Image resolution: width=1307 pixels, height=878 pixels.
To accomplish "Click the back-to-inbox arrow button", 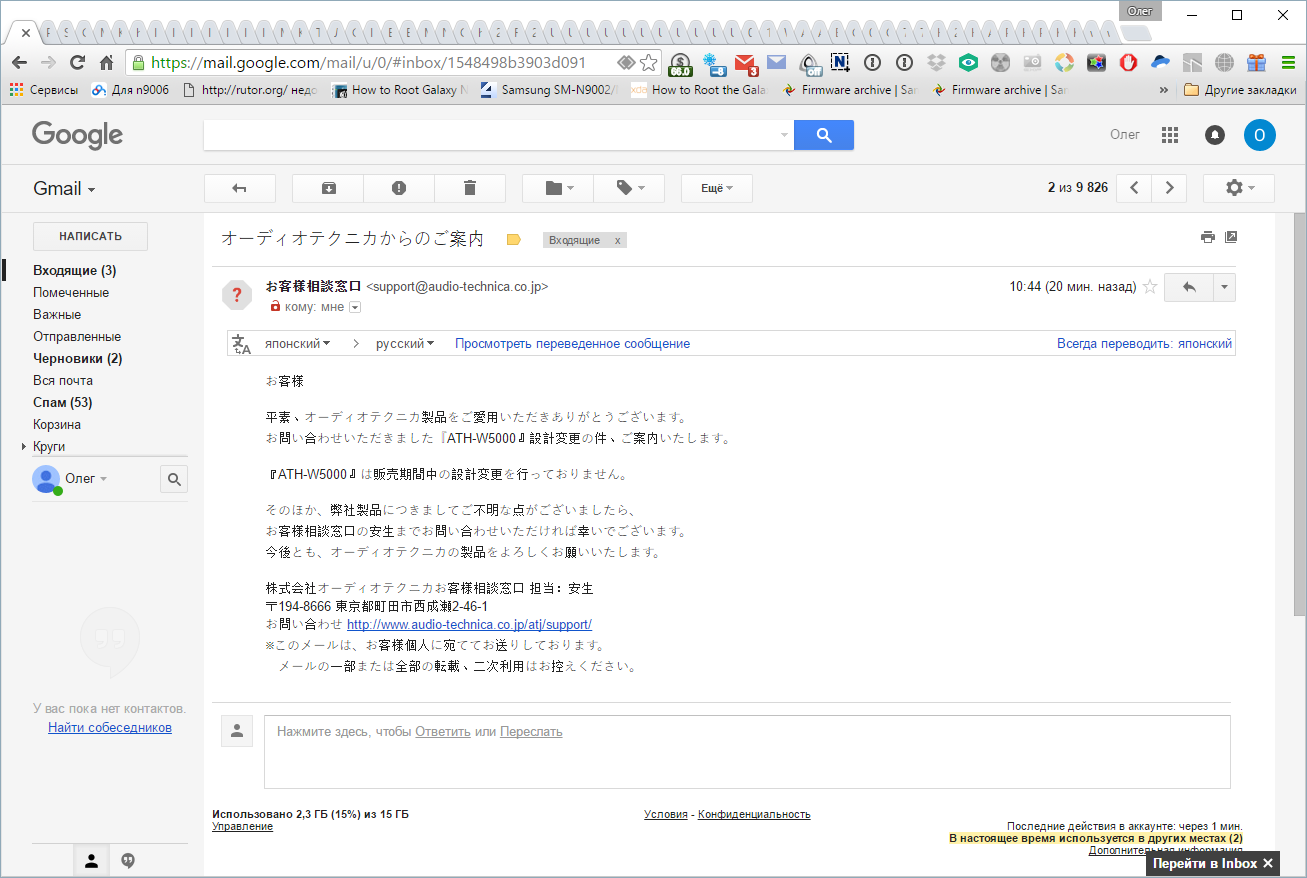I will tap(239, 188).
